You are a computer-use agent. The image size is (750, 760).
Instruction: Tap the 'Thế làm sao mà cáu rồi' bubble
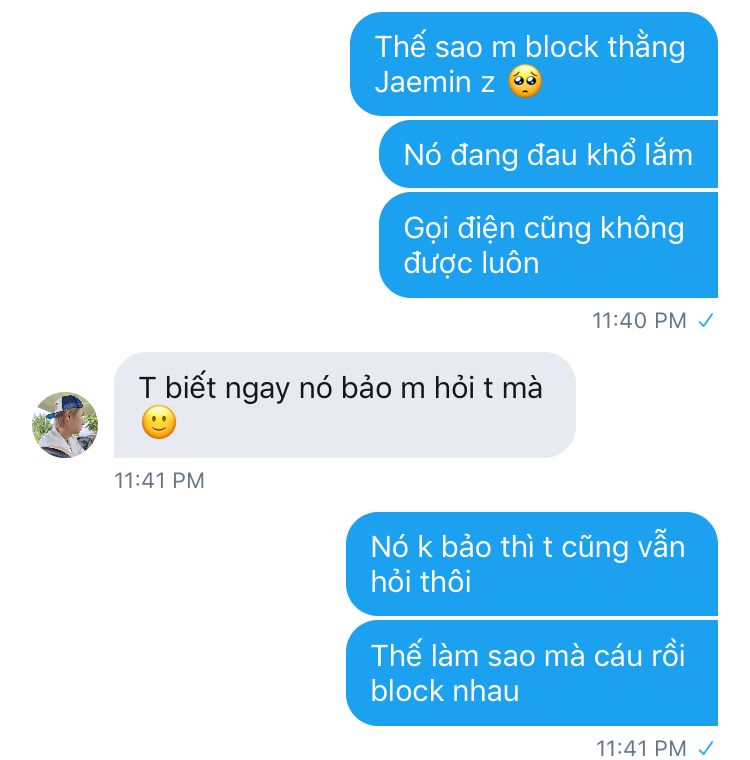click(532, 673)
